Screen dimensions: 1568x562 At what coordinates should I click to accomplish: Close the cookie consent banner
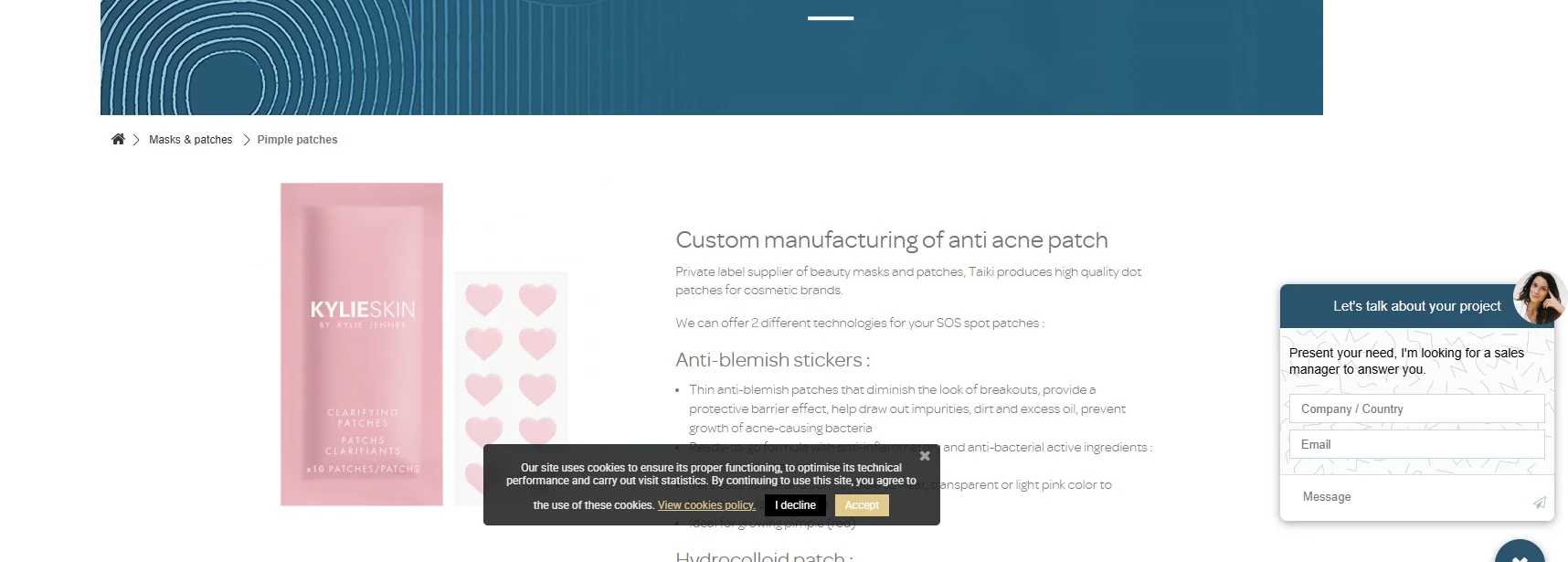point(925,456)
